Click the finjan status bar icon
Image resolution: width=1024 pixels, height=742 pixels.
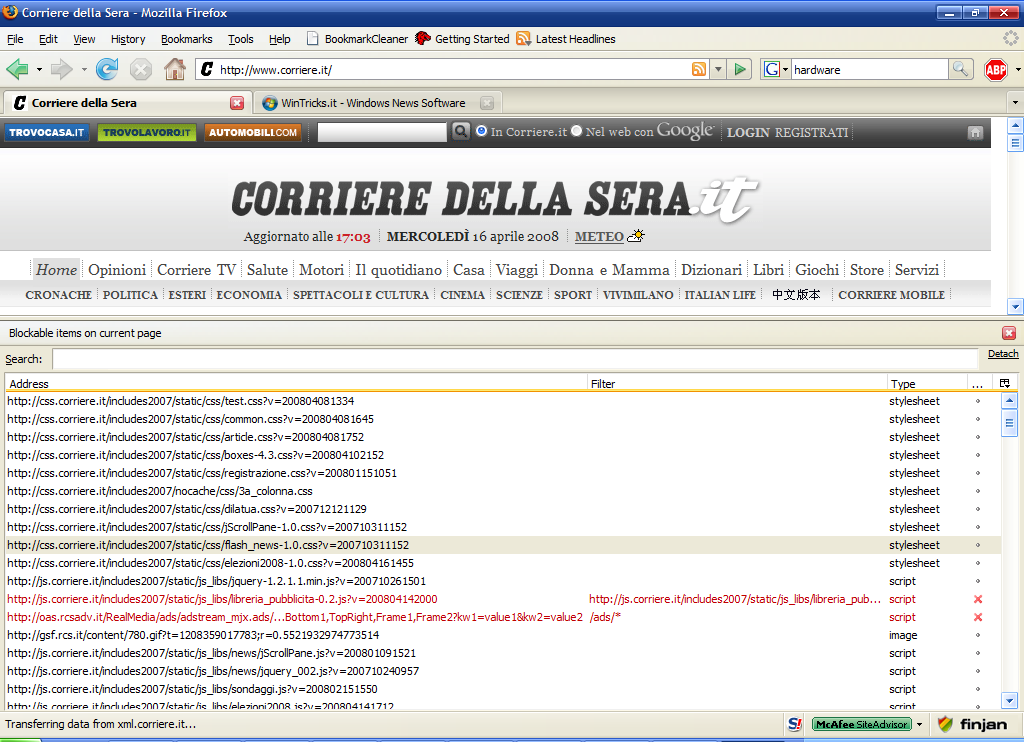[x=973, y=724]
